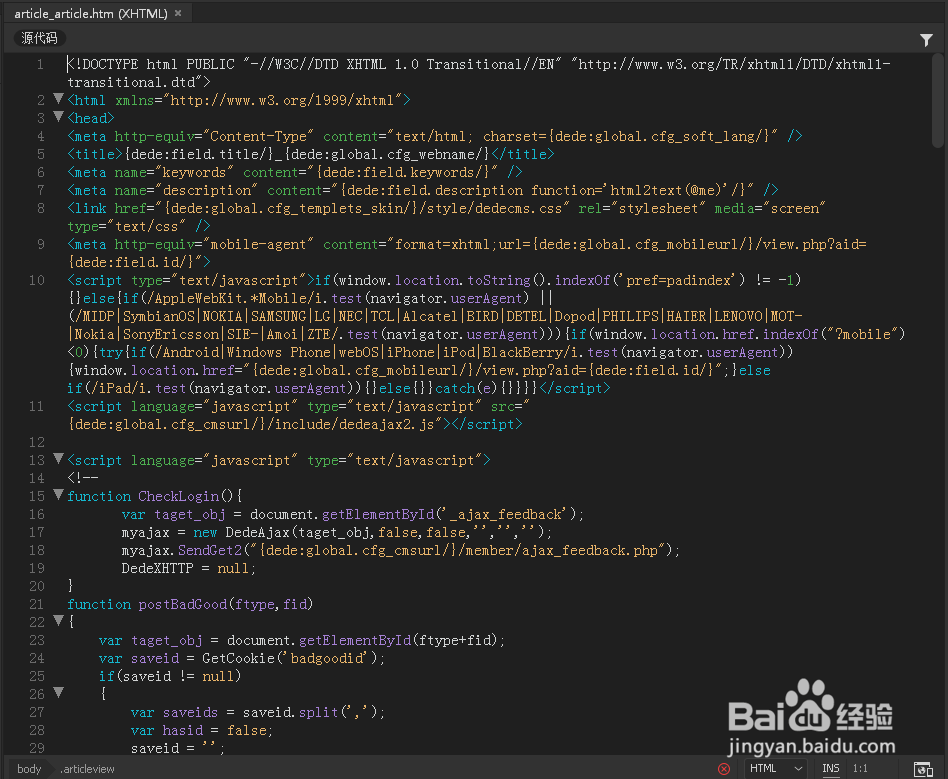Click 'var saveid = GetCookie' line
The image size is (948, 779).
coord(242,658)
